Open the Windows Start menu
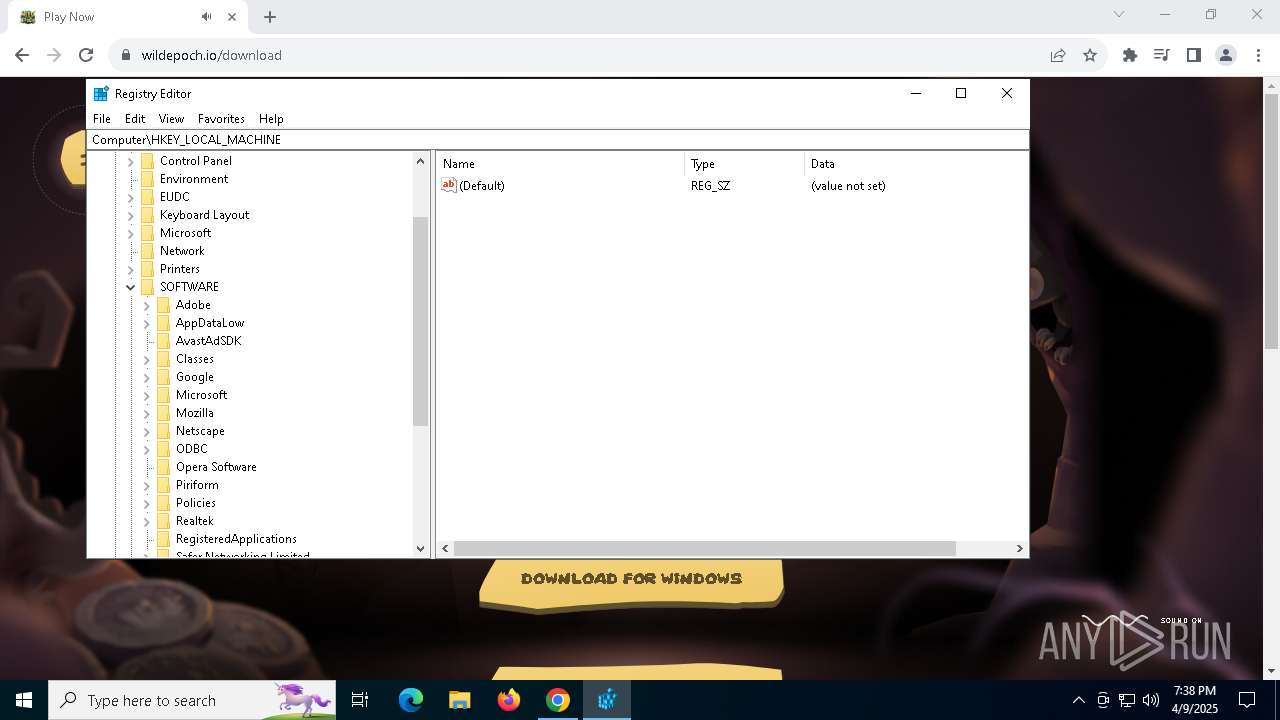 (x=24, y=700)
